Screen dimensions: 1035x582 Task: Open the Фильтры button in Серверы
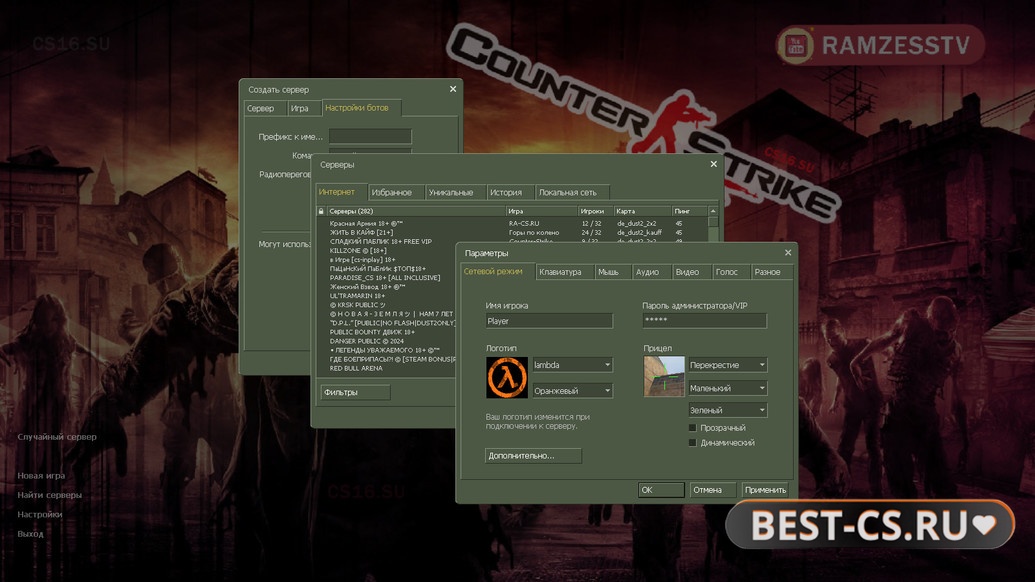point(355,392)
